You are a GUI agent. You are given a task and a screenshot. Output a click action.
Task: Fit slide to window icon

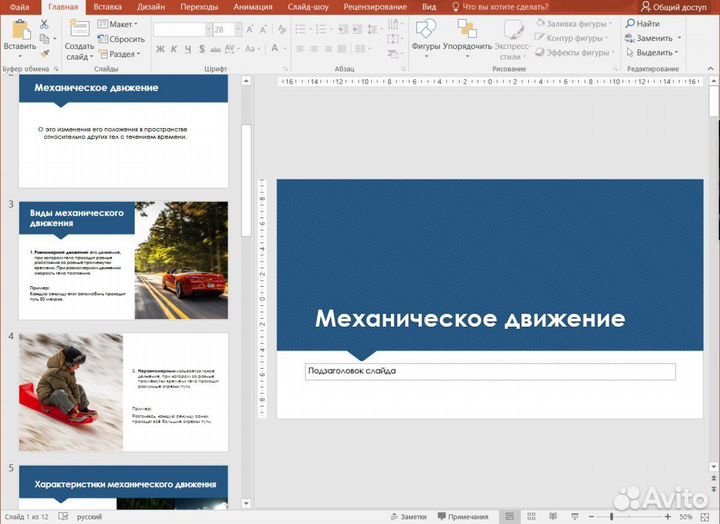704,517
